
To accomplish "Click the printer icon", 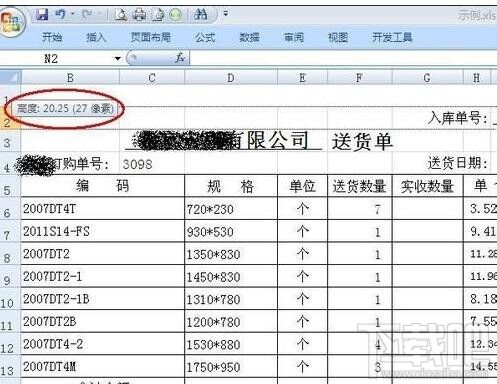I will pyautogui.click(x=139, y=15).
